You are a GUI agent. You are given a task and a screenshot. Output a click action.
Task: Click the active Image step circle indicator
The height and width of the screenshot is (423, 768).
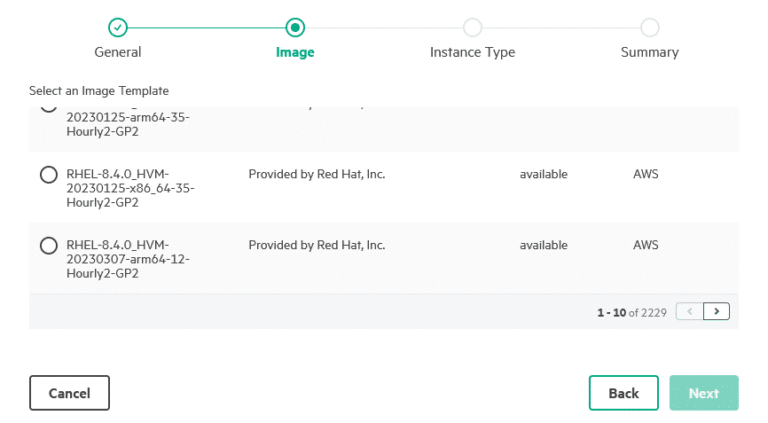click(x=295, y=27)
